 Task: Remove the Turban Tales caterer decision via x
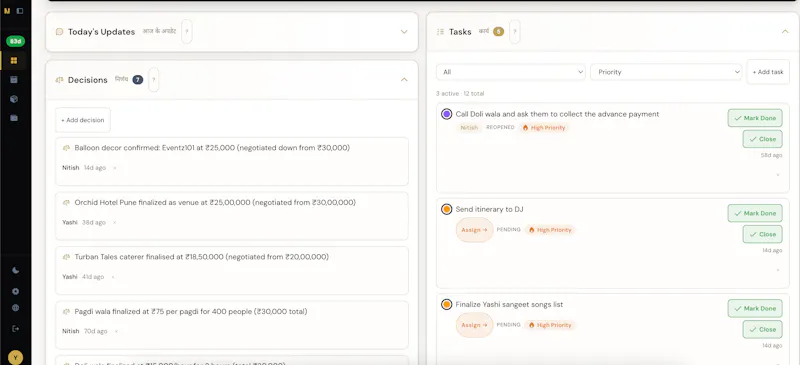[x=113, y=277]
